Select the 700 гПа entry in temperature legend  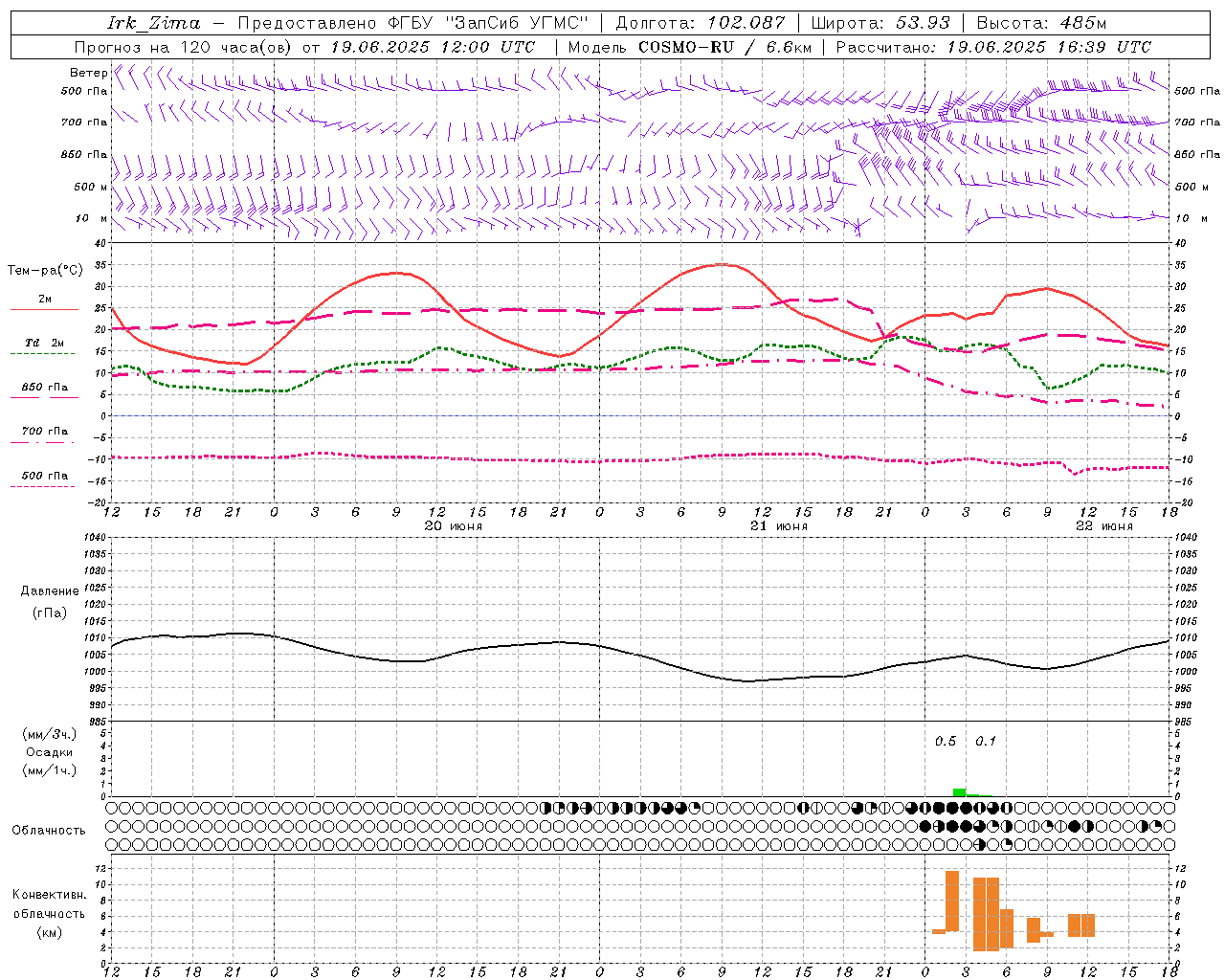(x=45, y=432)
